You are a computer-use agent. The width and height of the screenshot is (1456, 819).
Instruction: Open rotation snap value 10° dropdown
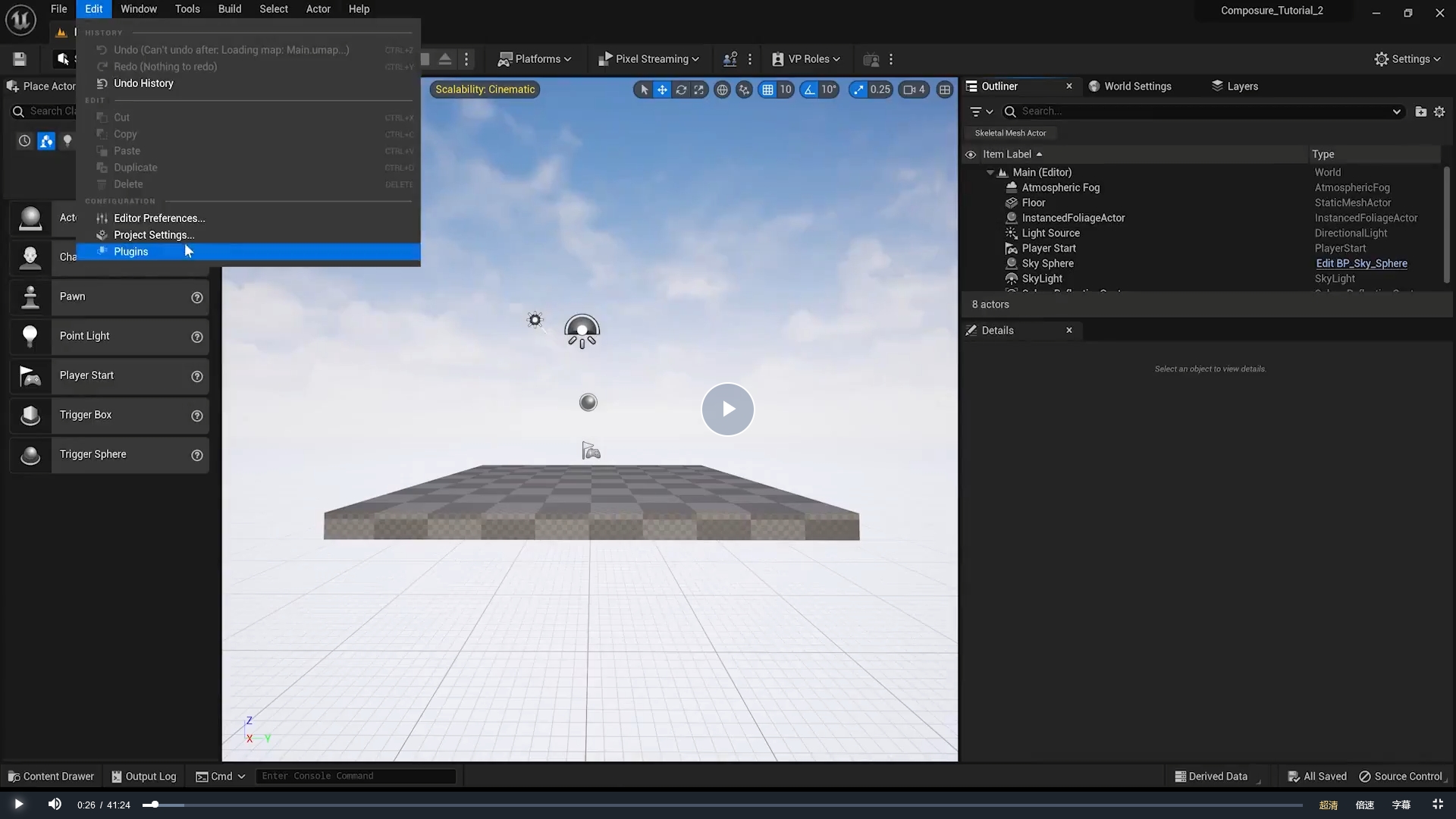click(x=829, y=89)
